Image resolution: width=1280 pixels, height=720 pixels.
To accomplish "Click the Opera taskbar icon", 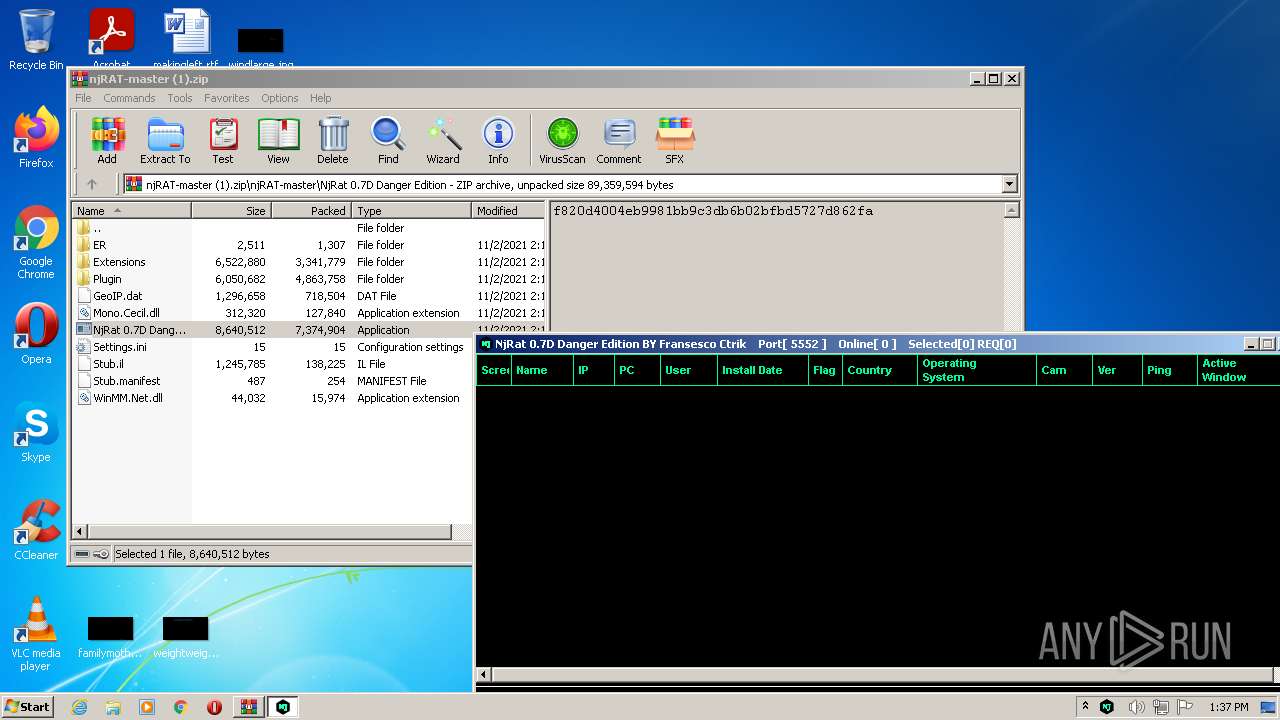I will pos(214,707).
